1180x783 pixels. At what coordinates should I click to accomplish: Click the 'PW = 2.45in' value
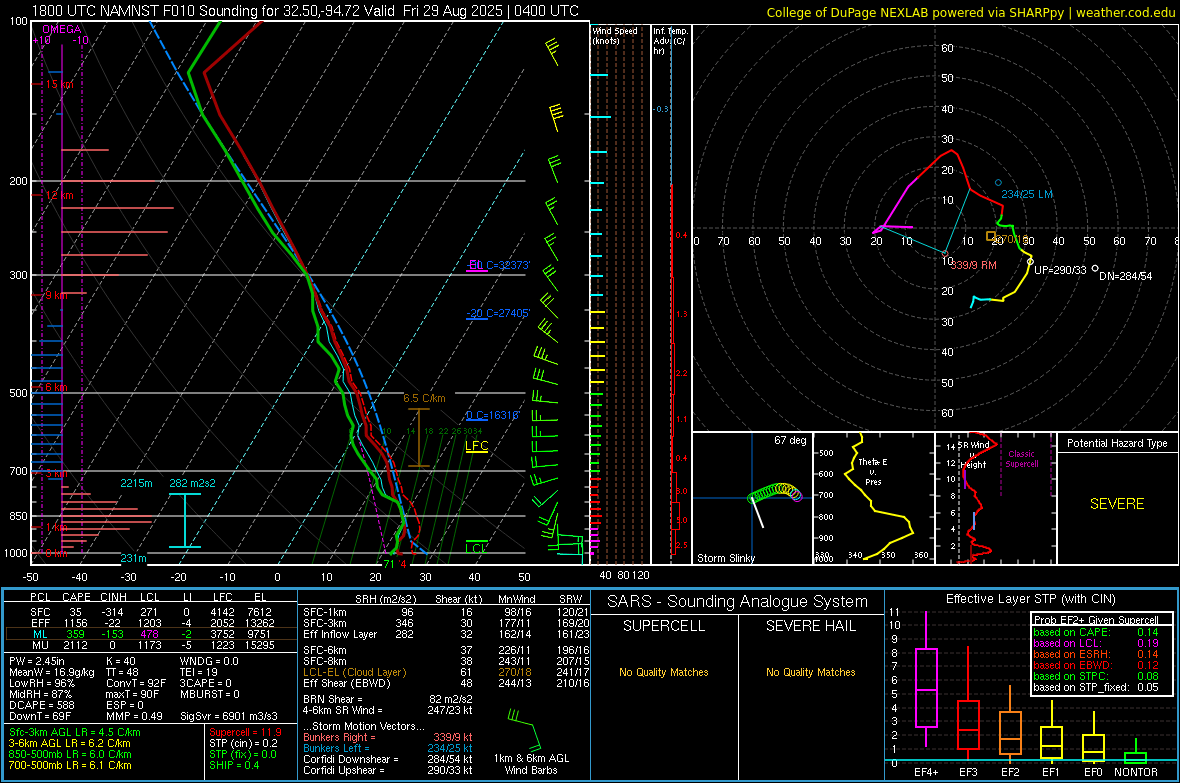pos(38,661)
